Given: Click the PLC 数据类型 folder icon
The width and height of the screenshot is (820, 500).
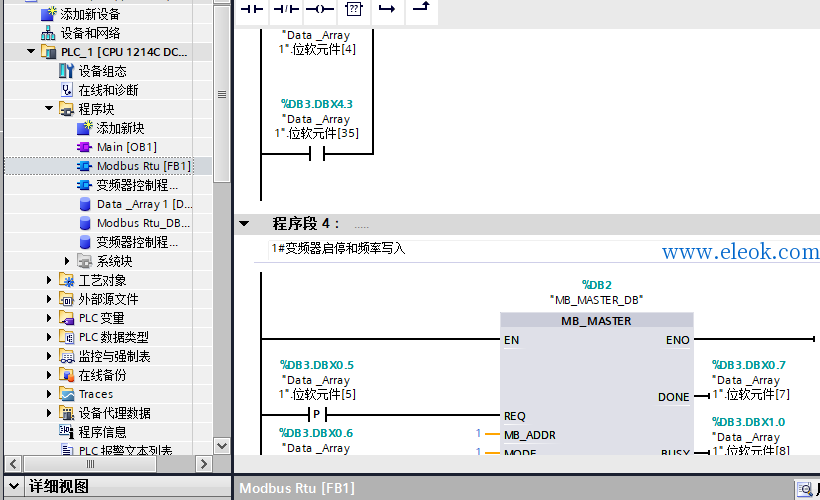Looking at the screenshot, I should [x=66, y=337].
